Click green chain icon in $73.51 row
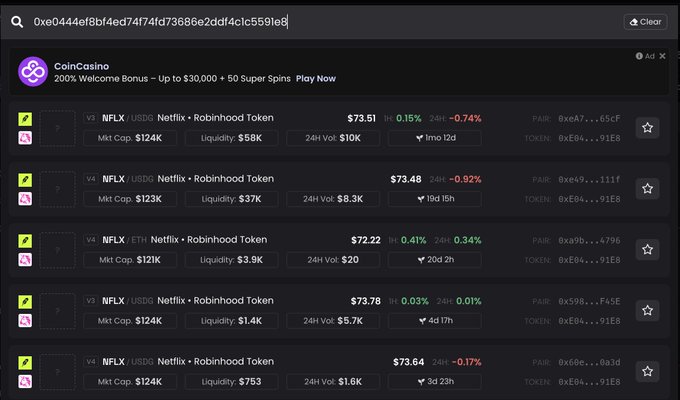680x400 pixels. (x=25, y=119)
